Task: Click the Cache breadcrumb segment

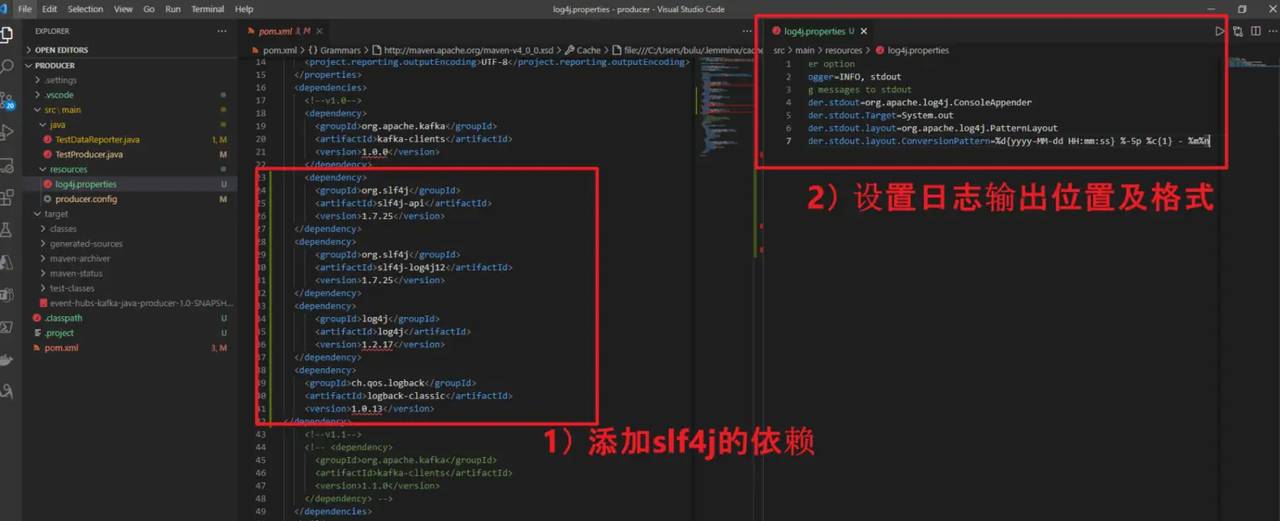Action: [583, 50]
